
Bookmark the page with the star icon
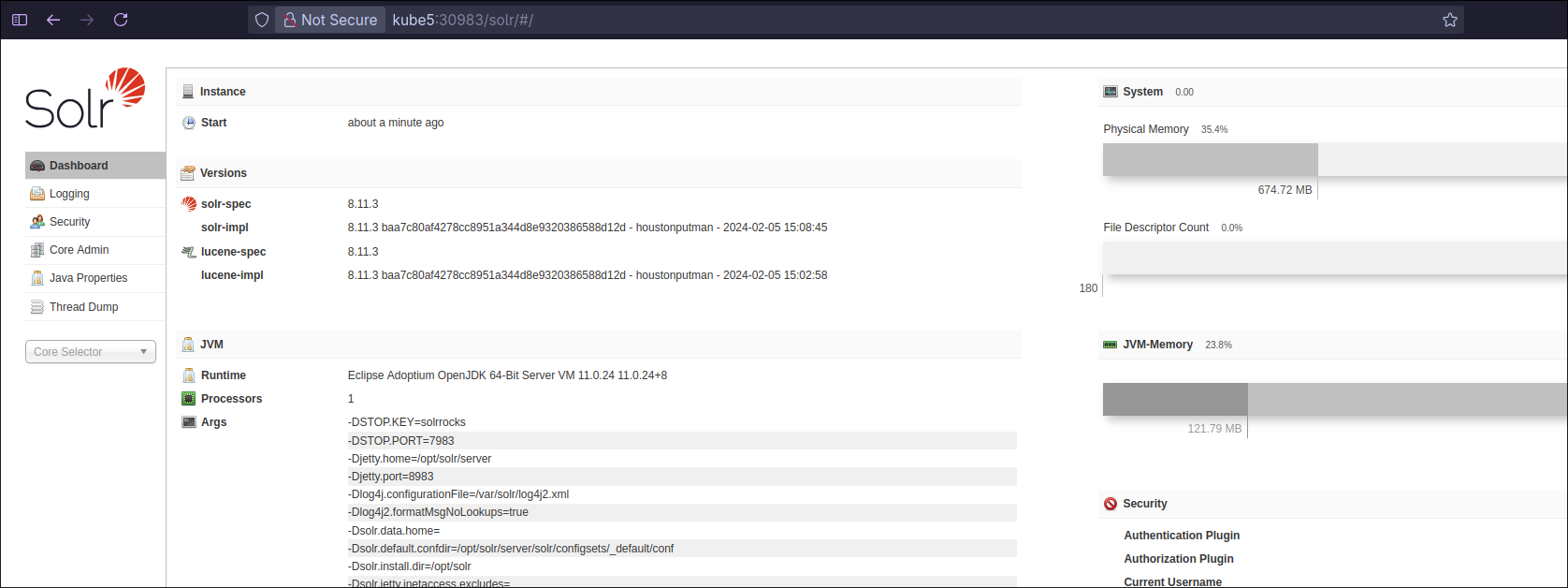(1450, 20)
